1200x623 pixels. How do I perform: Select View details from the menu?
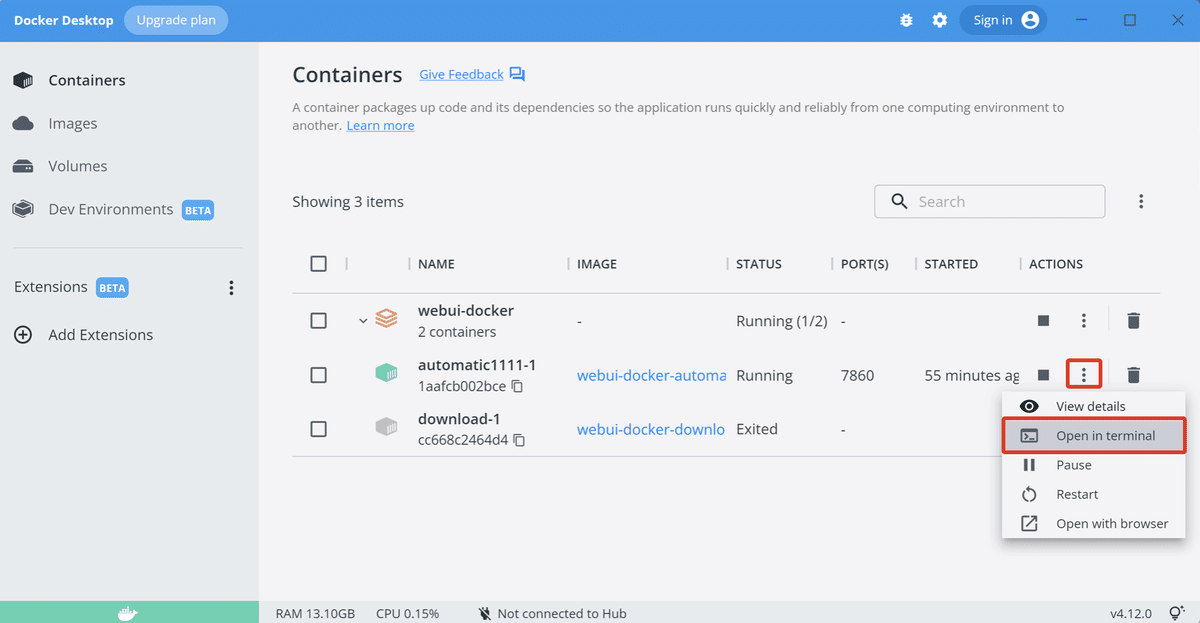pyautogui.click(x=1094, y=406)
